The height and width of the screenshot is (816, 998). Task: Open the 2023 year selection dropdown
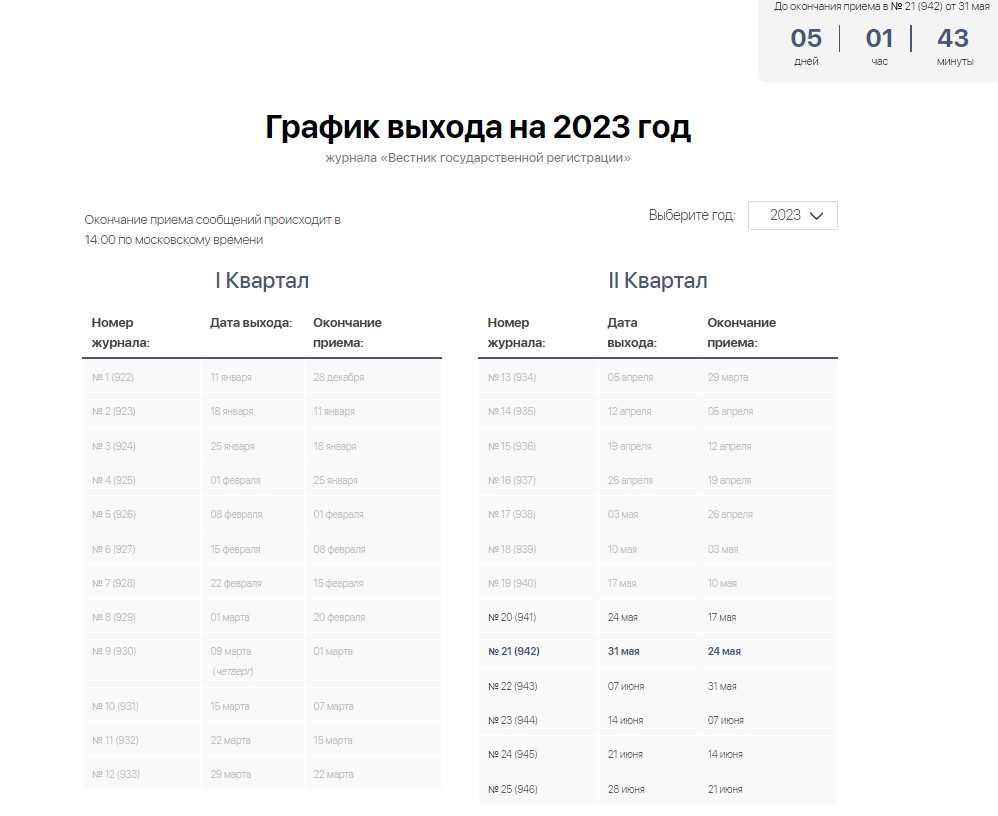point(791,215)
